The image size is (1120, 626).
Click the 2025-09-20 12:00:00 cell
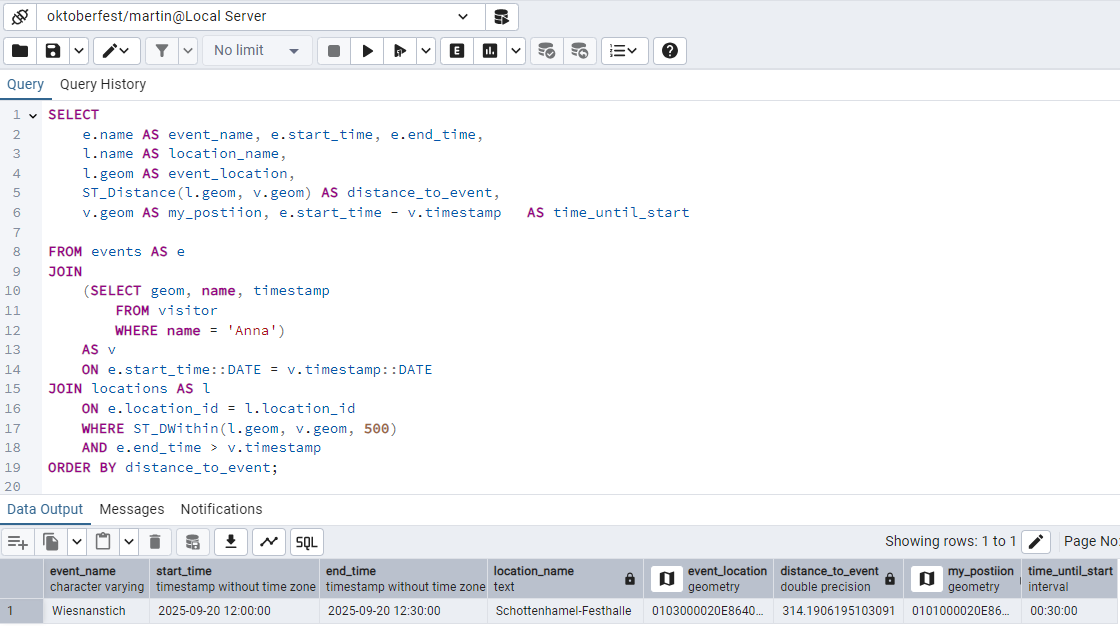coord(235,611)
